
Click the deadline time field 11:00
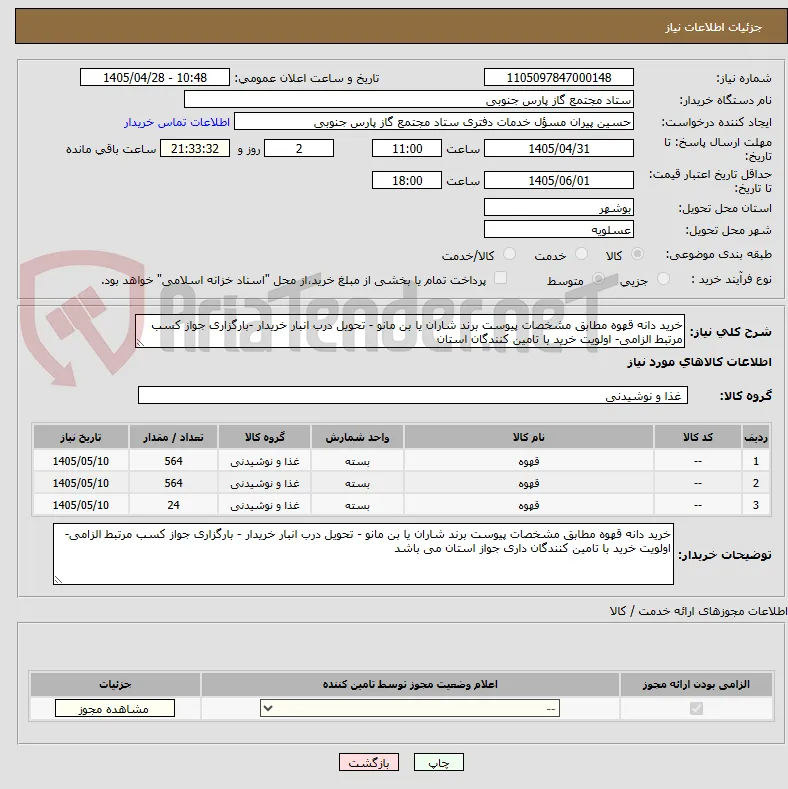tap(407, 148)
